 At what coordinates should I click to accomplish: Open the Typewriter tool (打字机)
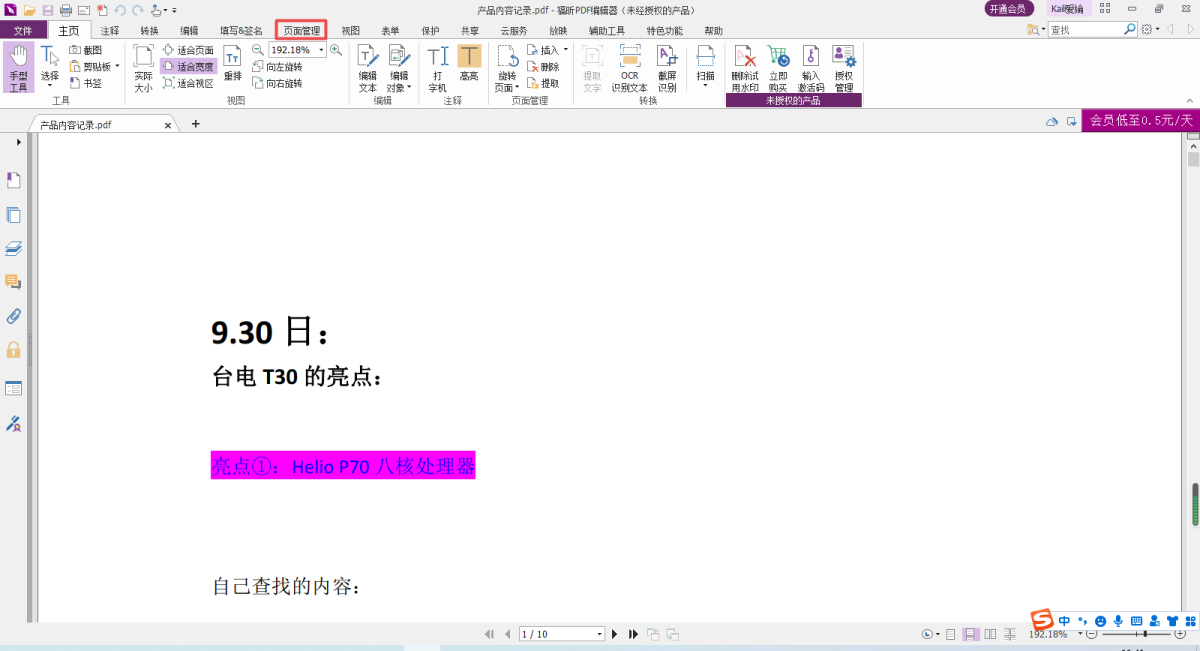[438, 67]
